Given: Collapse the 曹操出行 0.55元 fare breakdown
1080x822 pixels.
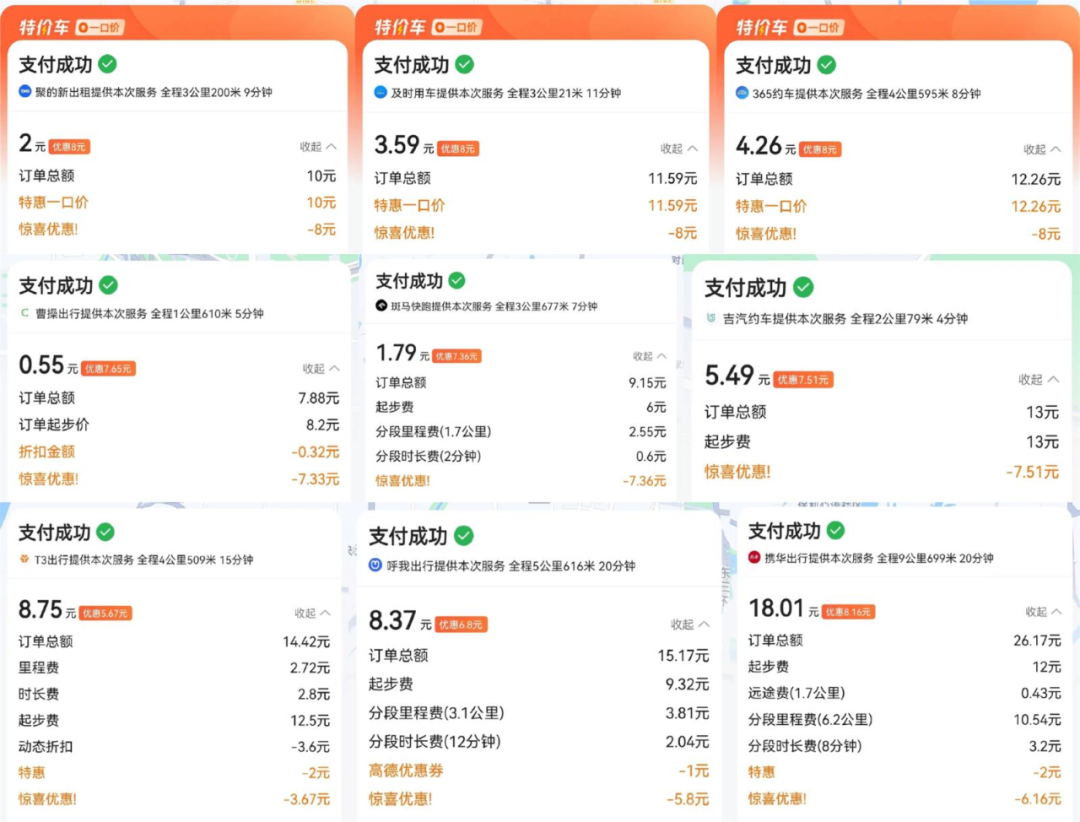Looking at the screenshot, I should click(x=320, y=368).
